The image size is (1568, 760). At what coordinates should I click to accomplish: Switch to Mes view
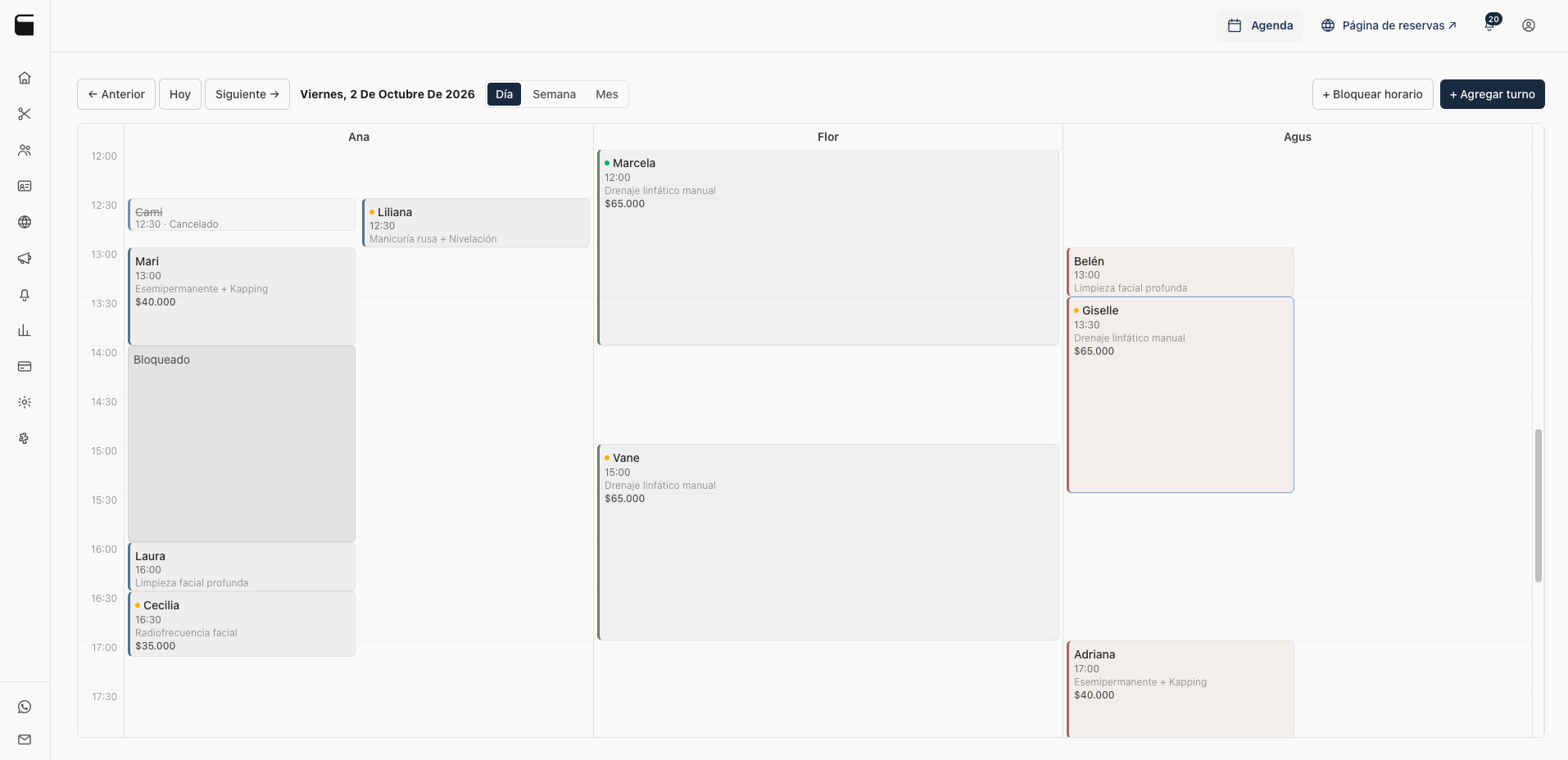point(607,94)
